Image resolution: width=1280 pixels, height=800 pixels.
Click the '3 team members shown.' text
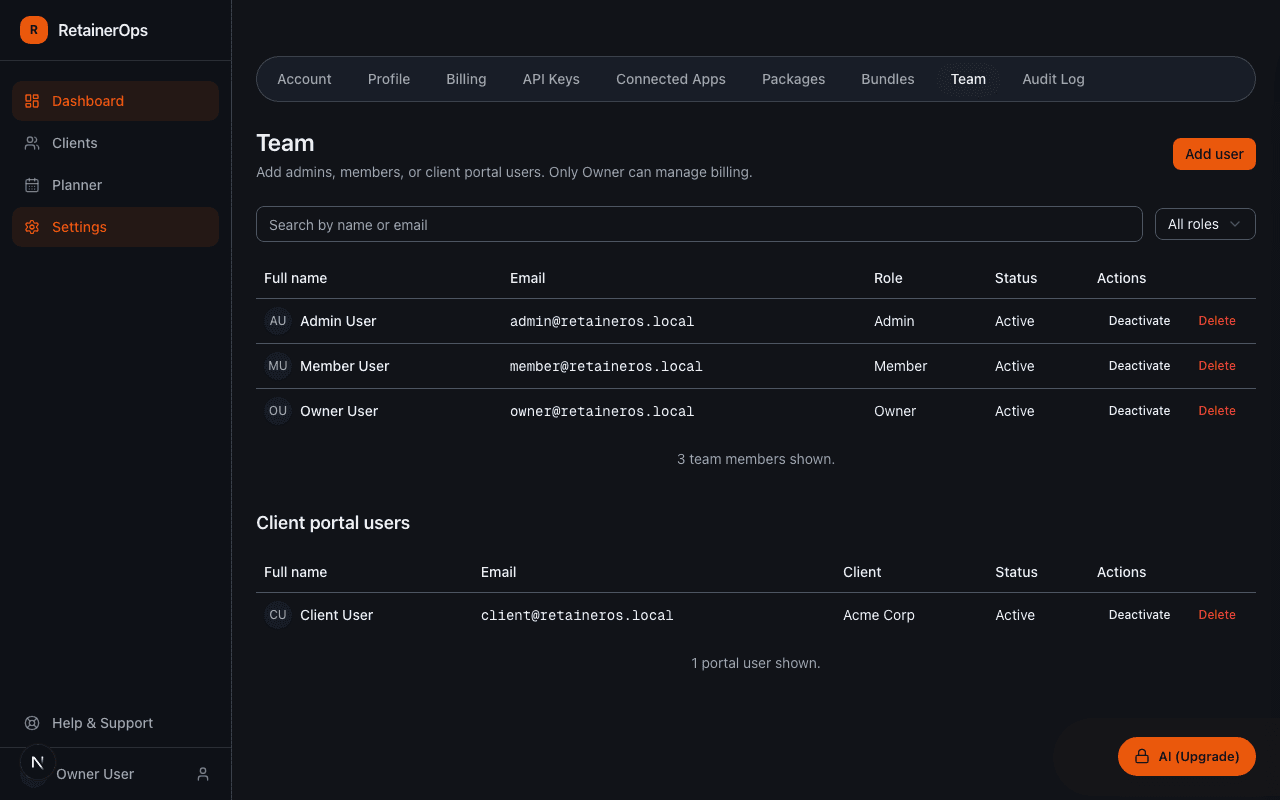(756, 459)
